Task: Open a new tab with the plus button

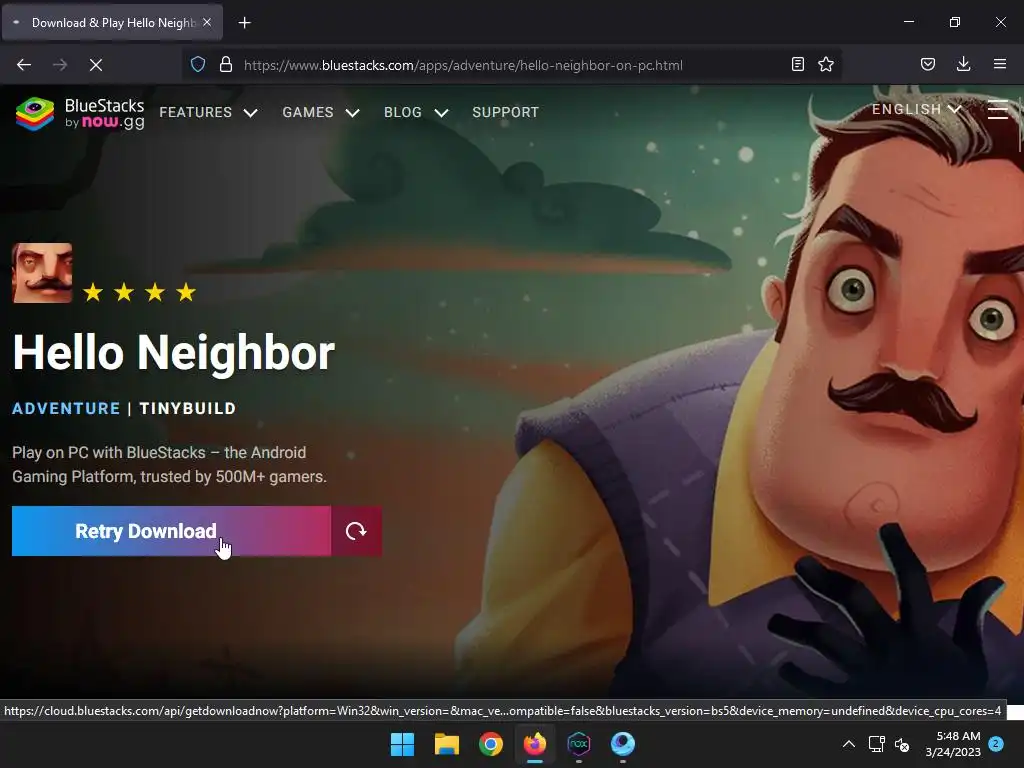Action: click(244, 23)
